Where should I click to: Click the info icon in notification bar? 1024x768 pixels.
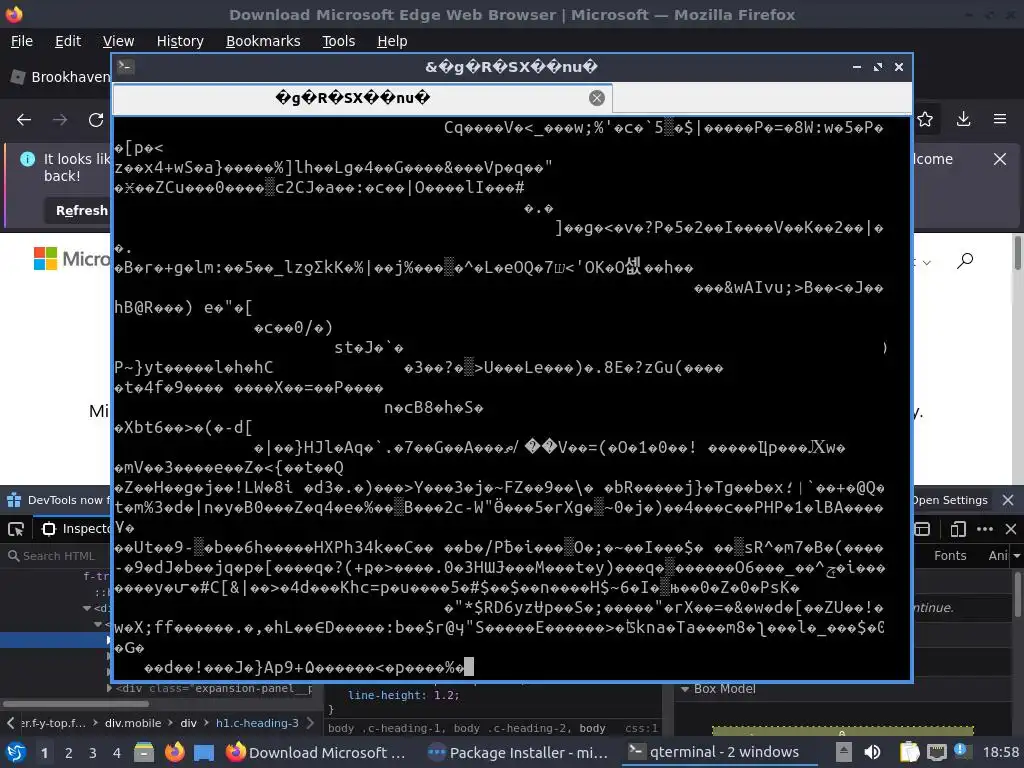(27, 159)
